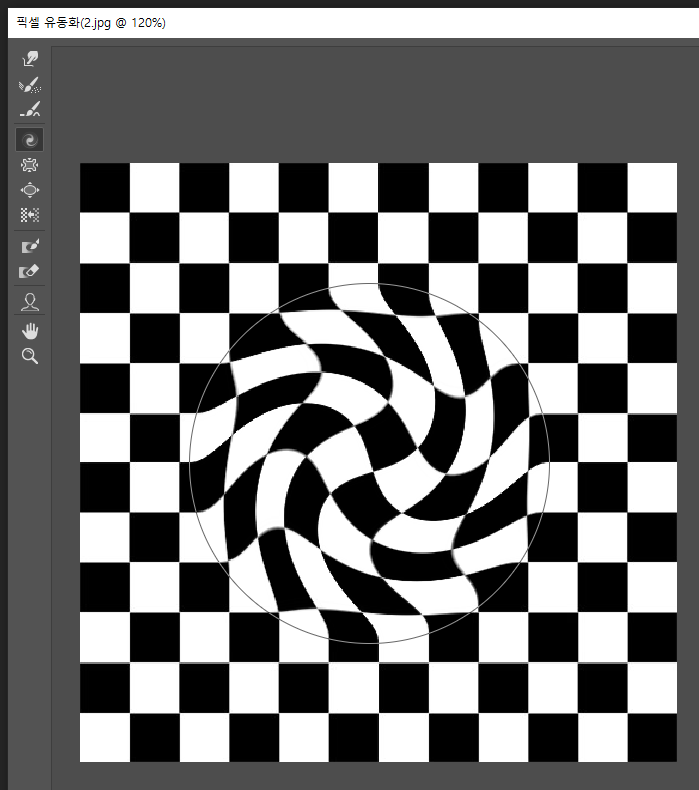The height and width of the screenshot is (790, 699).
Task: Select the Reconstruct tool
Action: point(30,85)
